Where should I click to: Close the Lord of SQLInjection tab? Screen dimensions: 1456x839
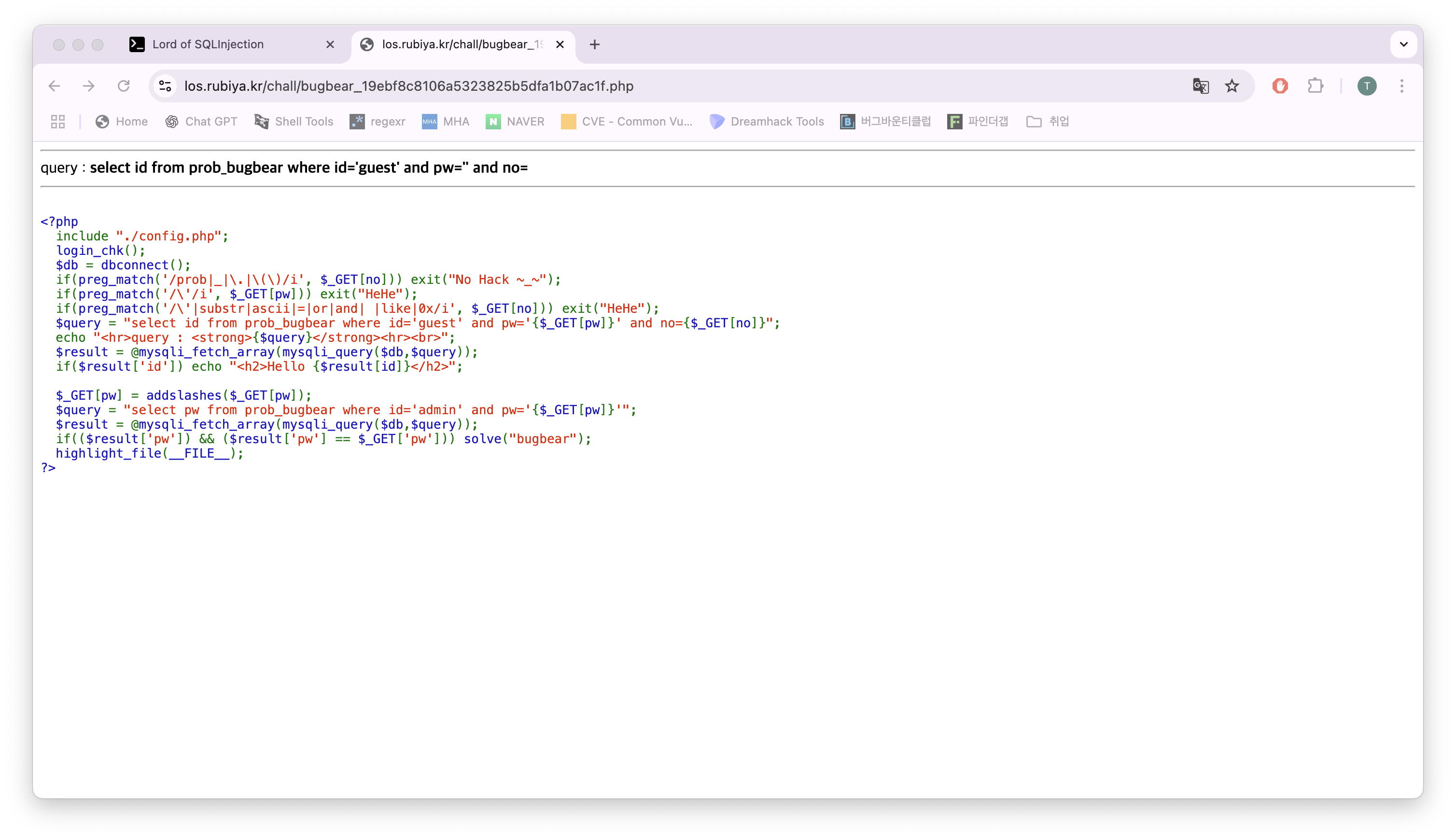tap(330, 44)
